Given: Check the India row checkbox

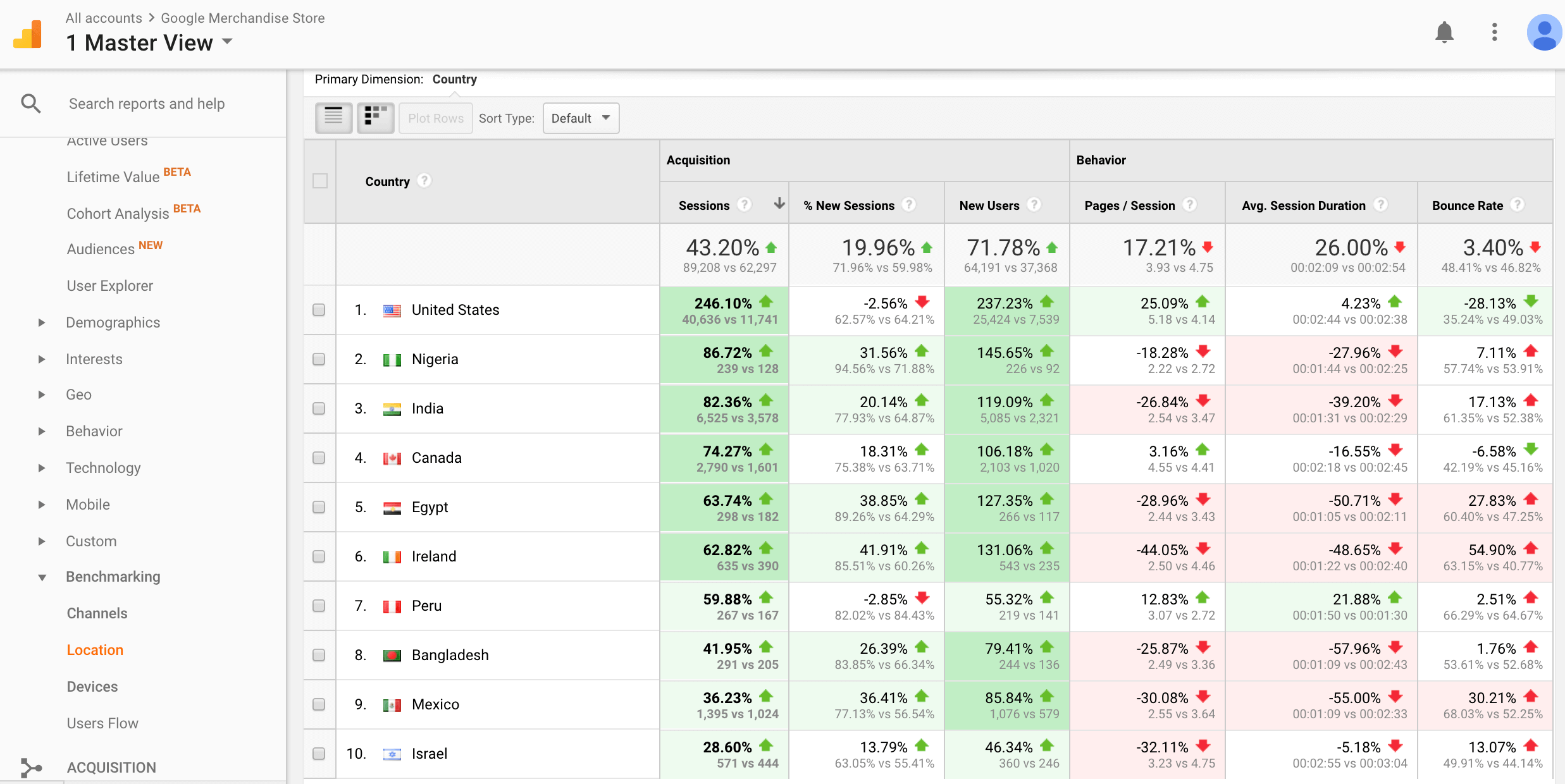Looking at the screenshot, I should [319, 408].
